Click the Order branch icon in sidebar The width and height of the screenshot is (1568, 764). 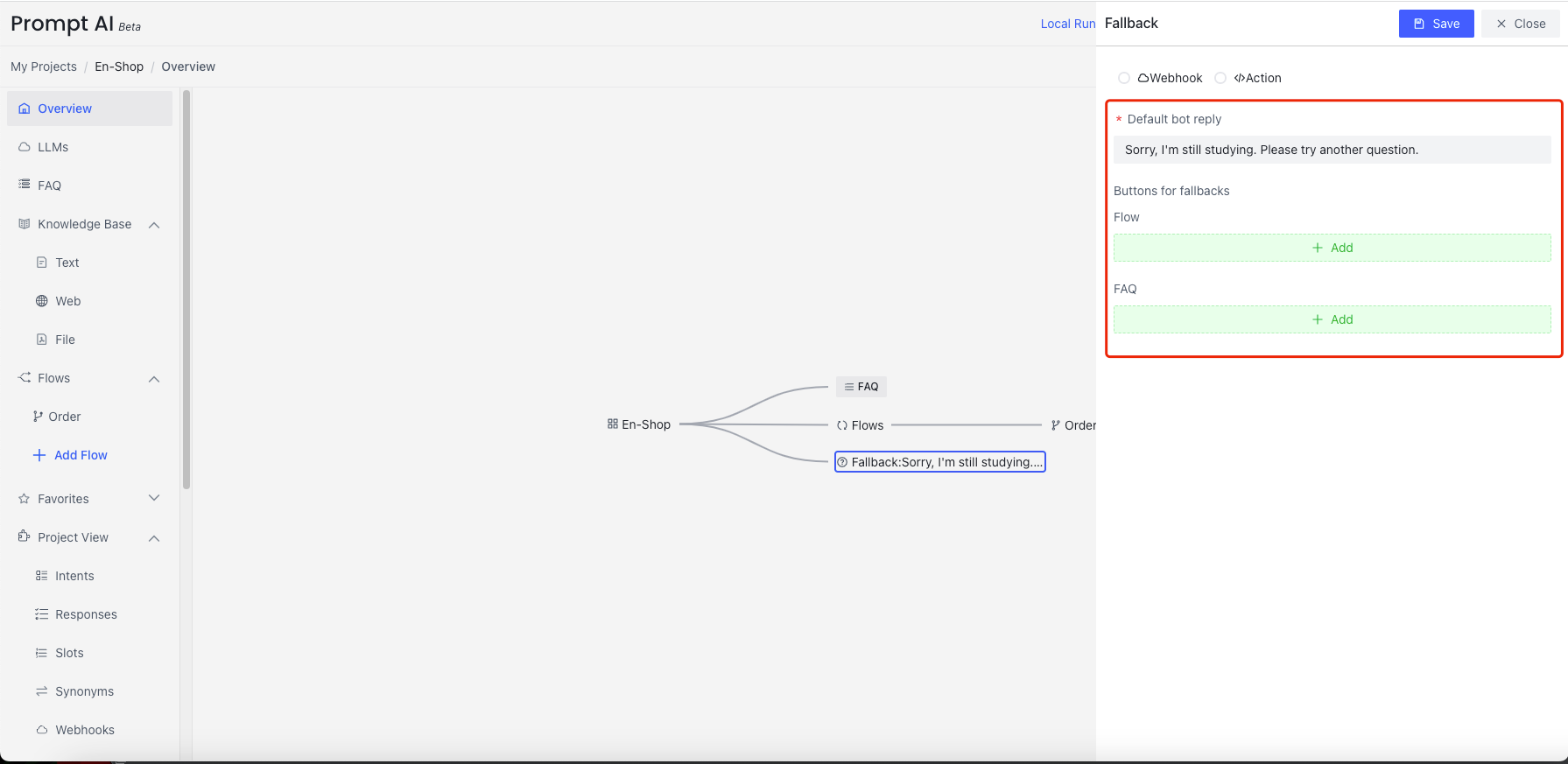(x=38, y=417)
